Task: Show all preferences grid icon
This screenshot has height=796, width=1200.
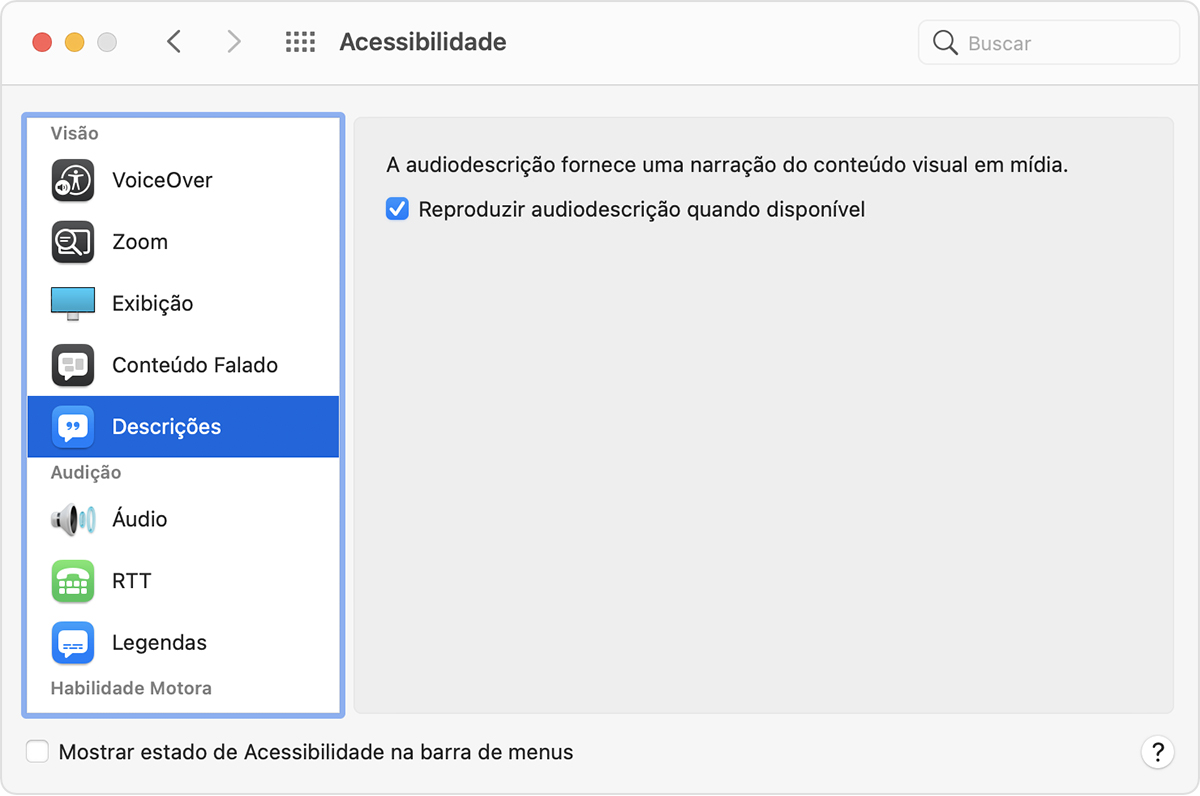Action: point(300,42)
